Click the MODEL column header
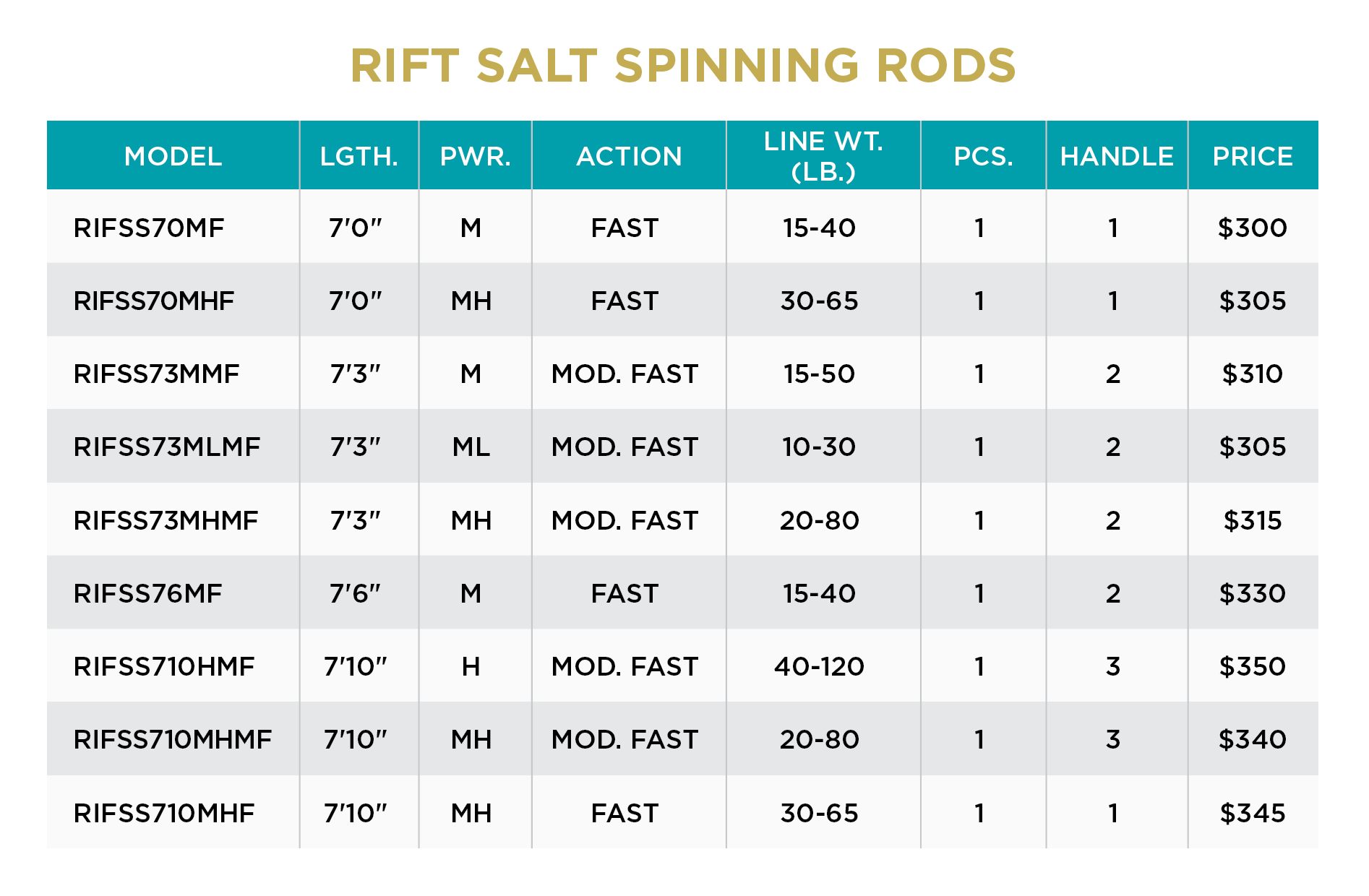 coord(173,156)
